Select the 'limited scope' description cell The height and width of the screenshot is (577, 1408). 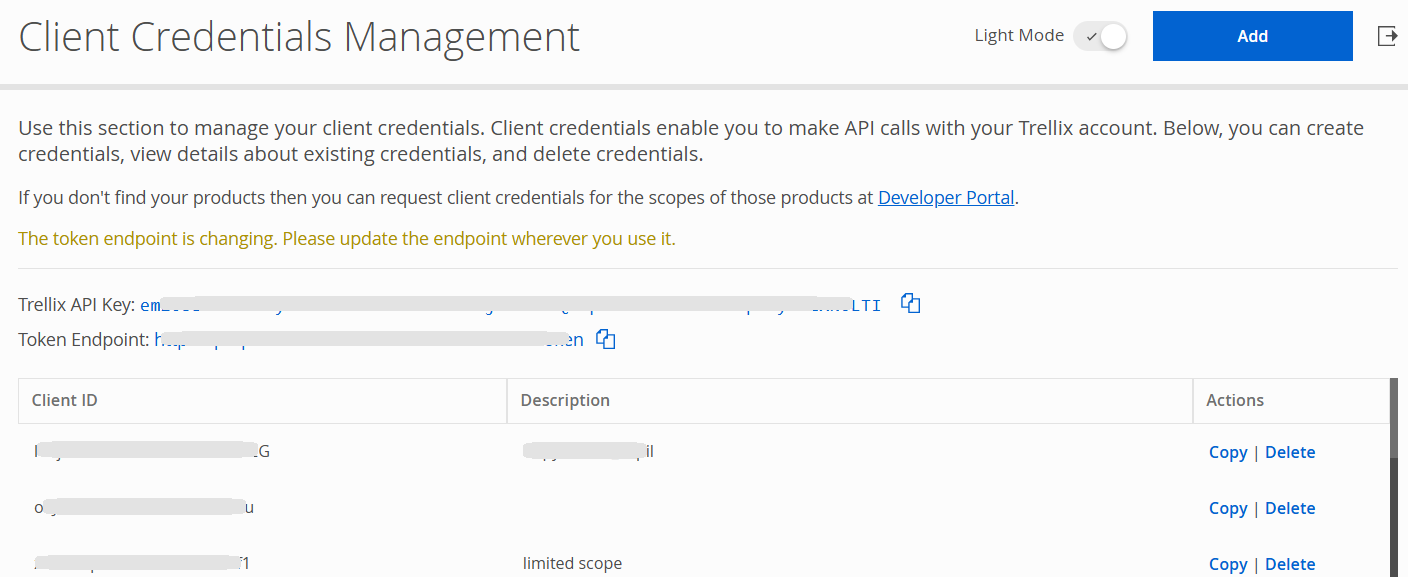572,564
